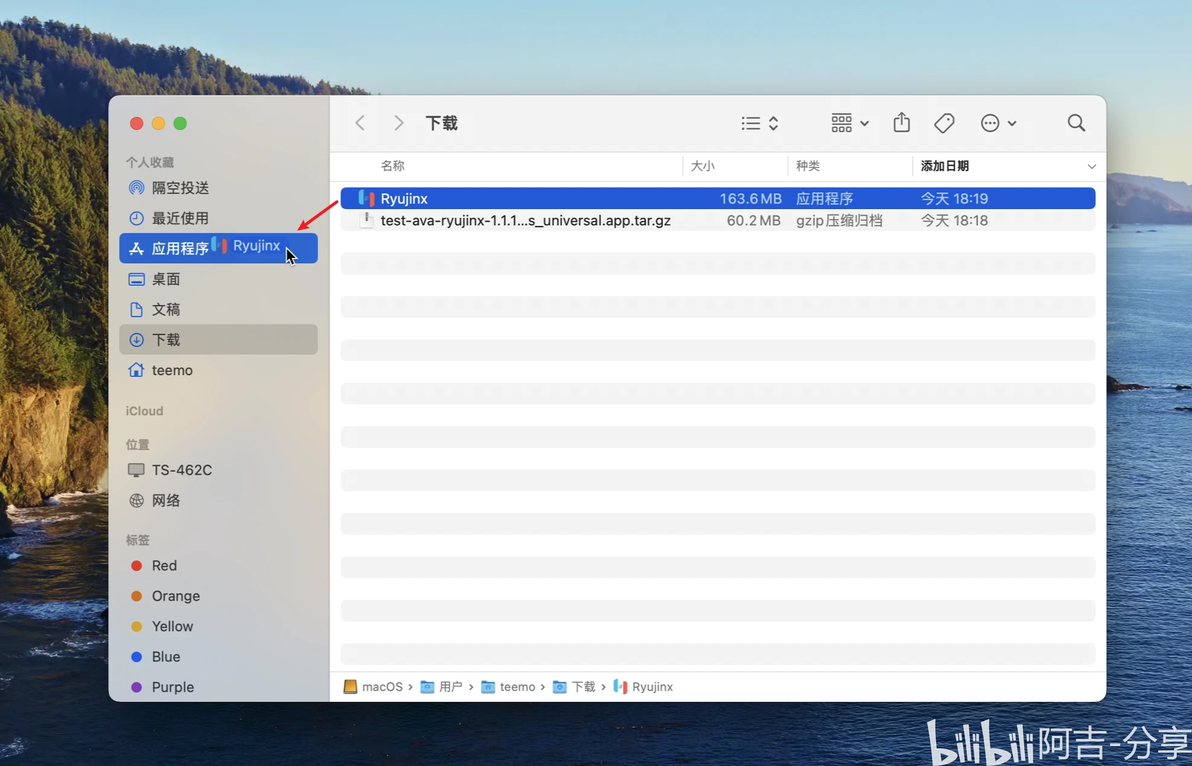Select test-ava-ryujinx tar.gz file name
Image resolution: width=1192 pixels, height=766 pixels.
pos(525,220)
